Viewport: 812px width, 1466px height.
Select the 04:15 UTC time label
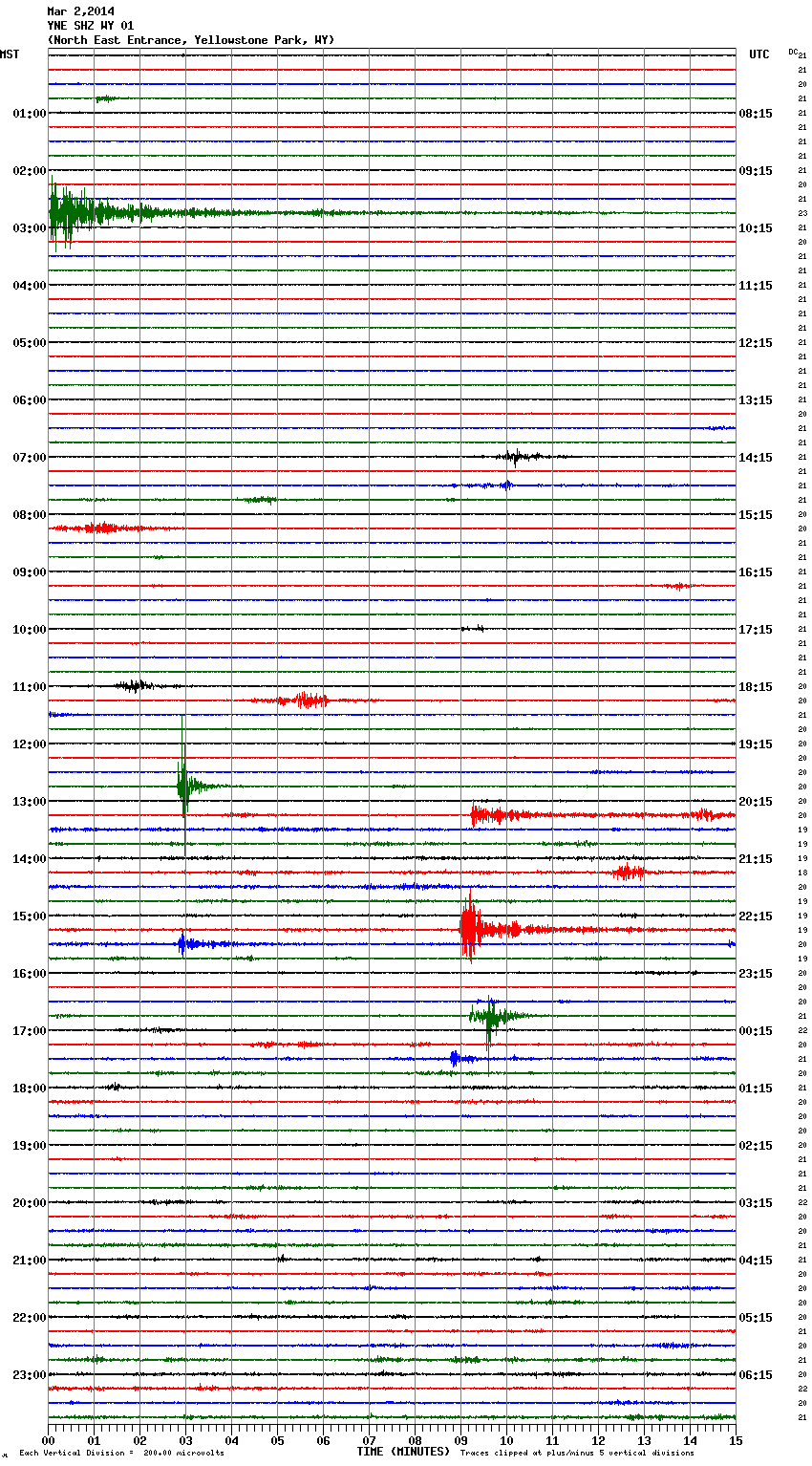[x=756, y=1261]
